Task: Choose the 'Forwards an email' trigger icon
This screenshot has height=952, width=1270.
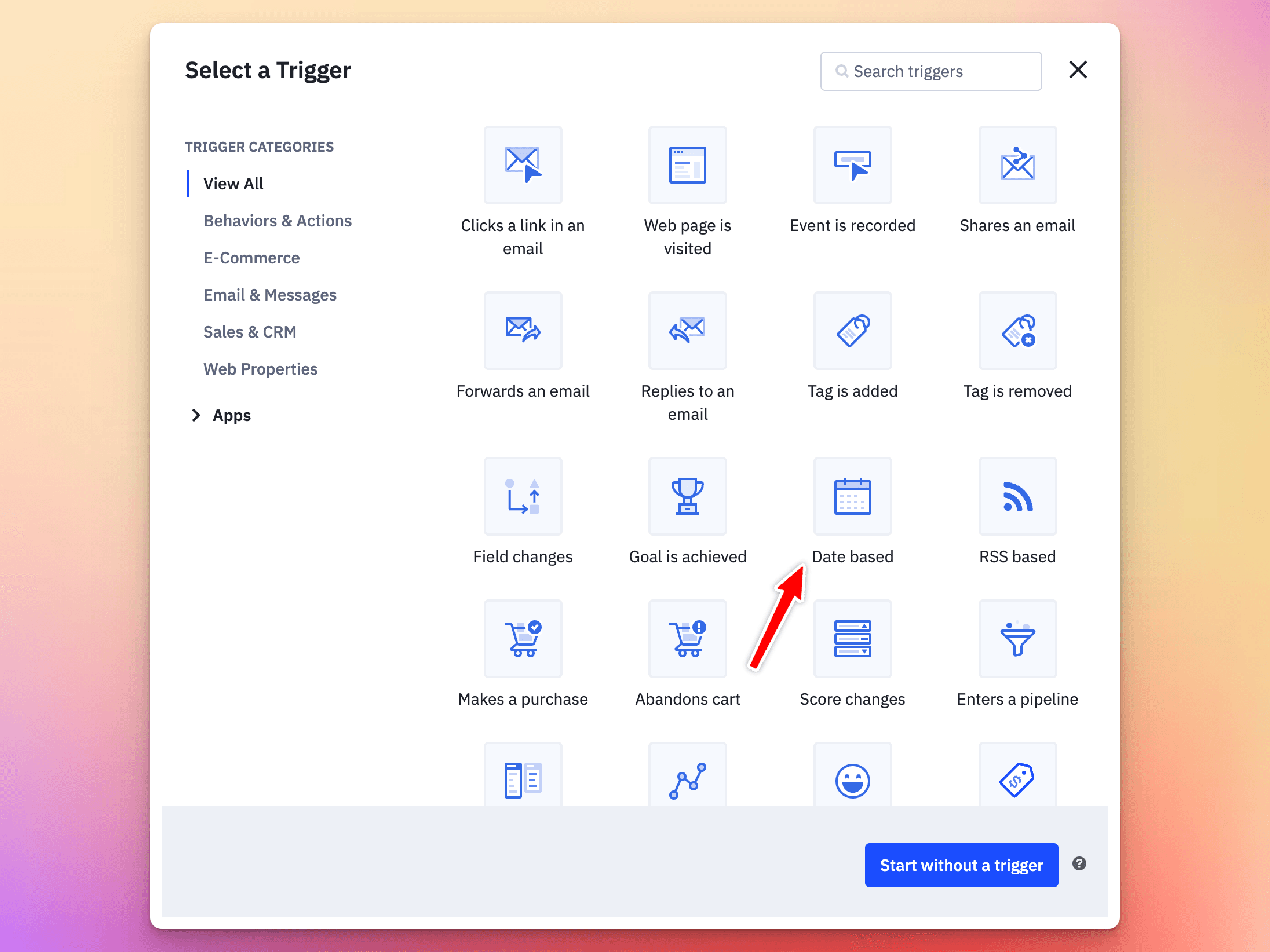Action: pyautogui.click(x=523, y=331)
